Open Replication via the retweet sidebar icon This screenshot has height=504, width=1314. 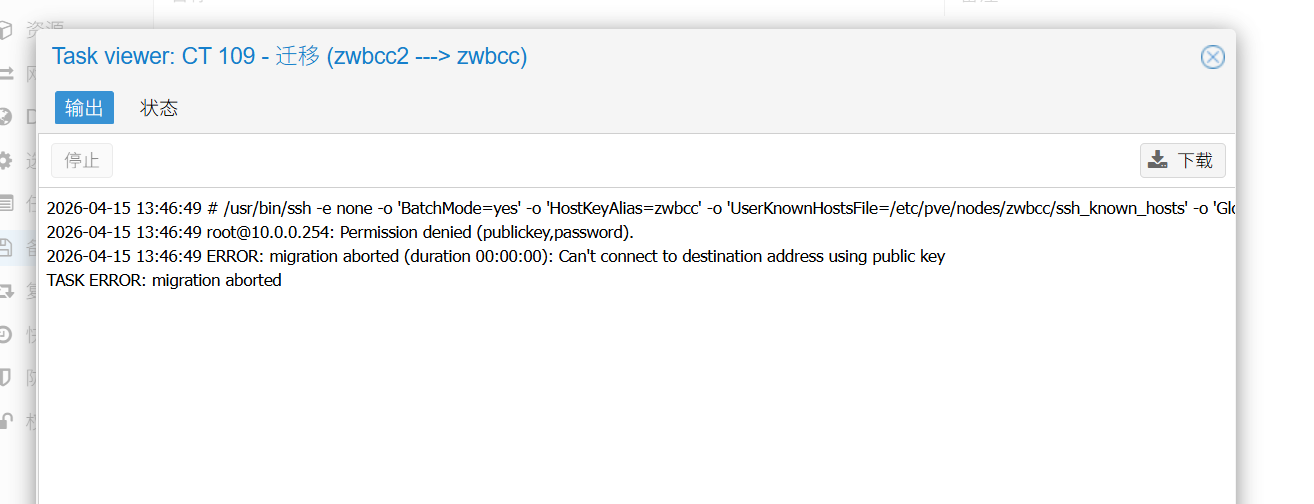pos(6,290)
